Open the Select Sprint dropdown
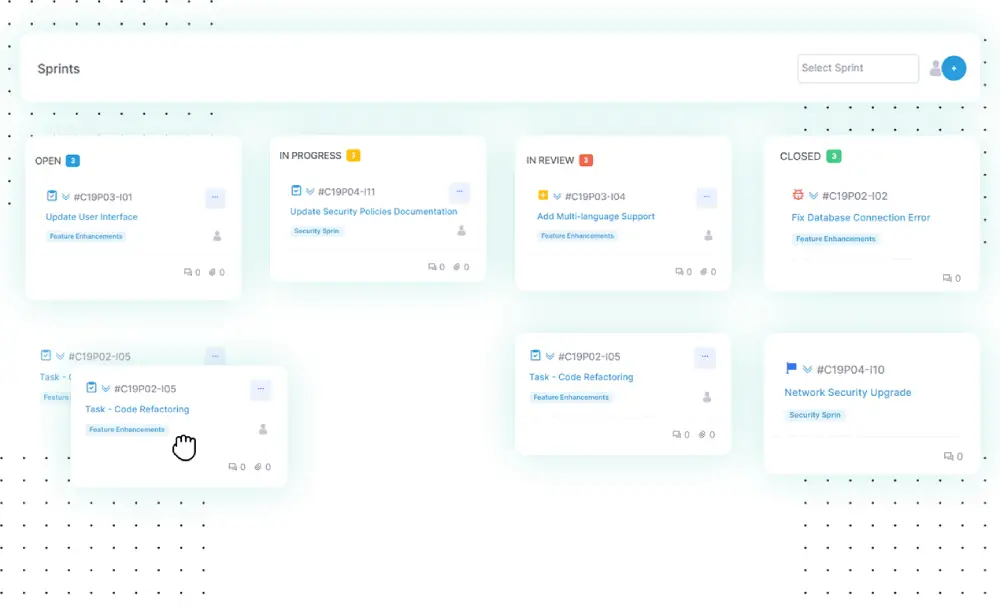The height and width of the screenshot is (614, 1000). pos(857,68)
